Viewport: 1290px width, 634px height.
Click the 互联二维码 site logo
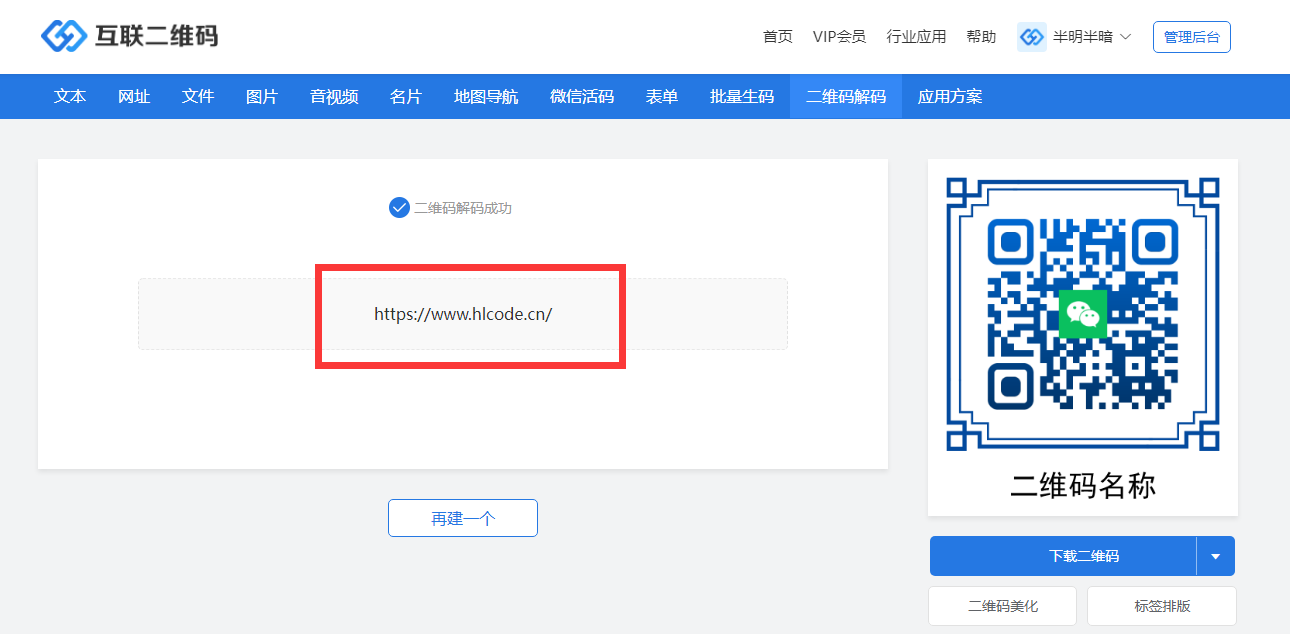[129, 37]
